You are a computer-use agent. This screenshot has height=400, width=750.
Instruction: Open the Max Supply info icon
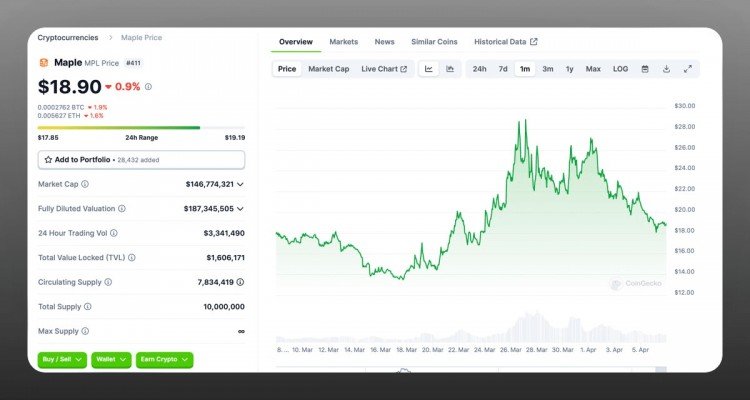coord(85,331)
